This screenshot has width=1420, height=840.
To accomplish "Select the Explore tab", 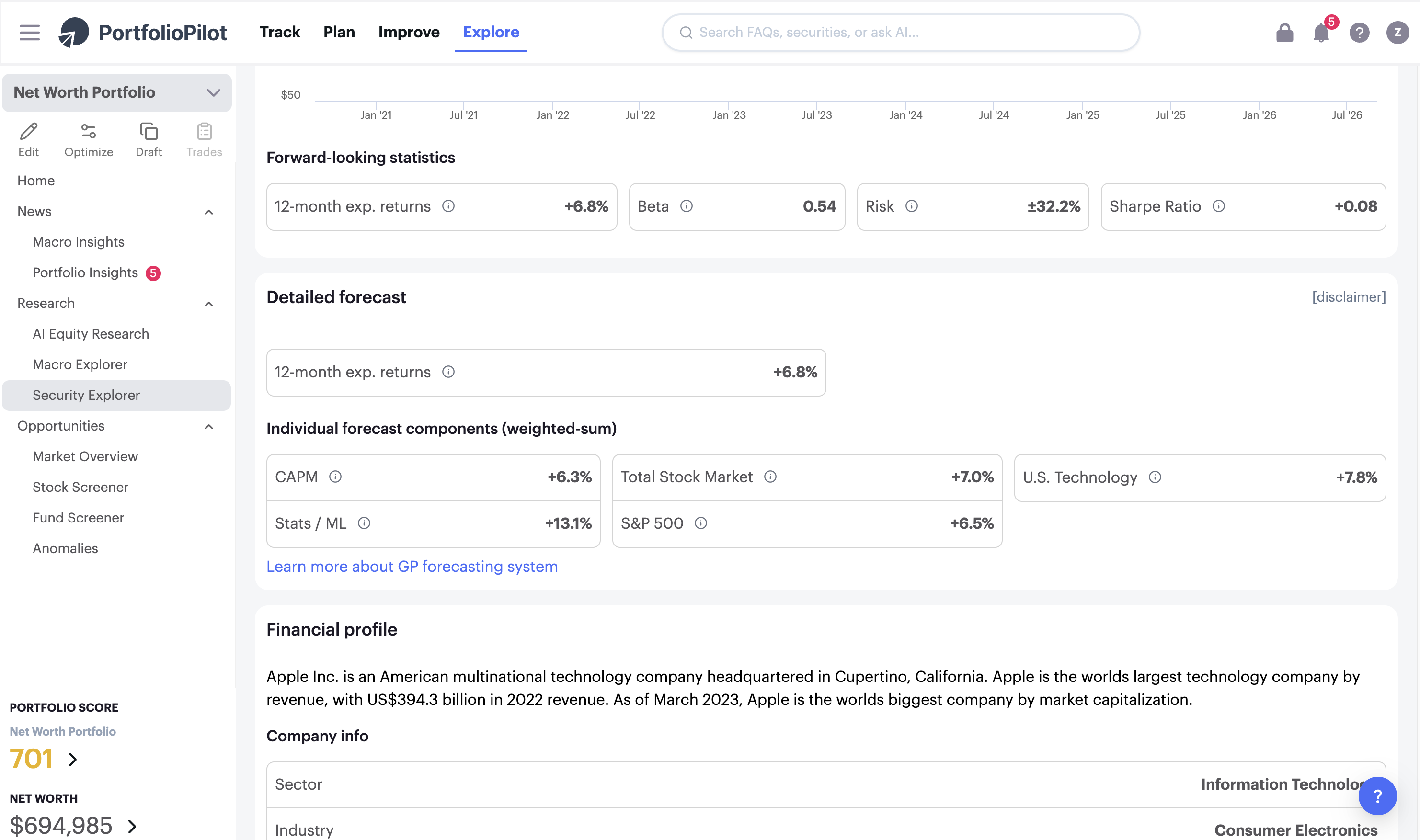I will click(x=491, y=32).
